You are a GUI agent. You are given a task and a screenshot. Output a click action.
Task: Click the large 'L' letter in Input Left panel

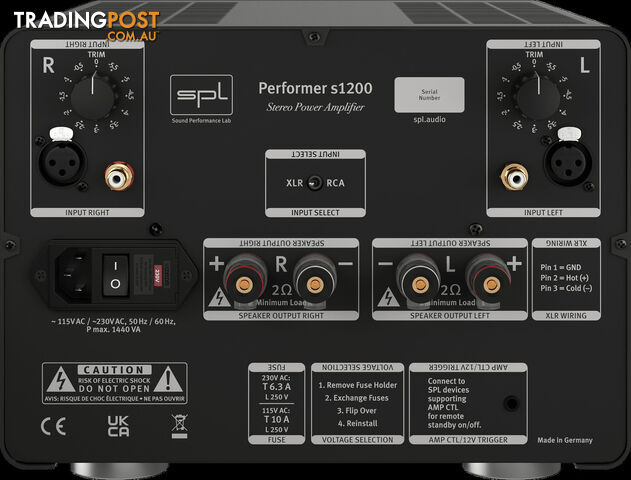(585, 65)
